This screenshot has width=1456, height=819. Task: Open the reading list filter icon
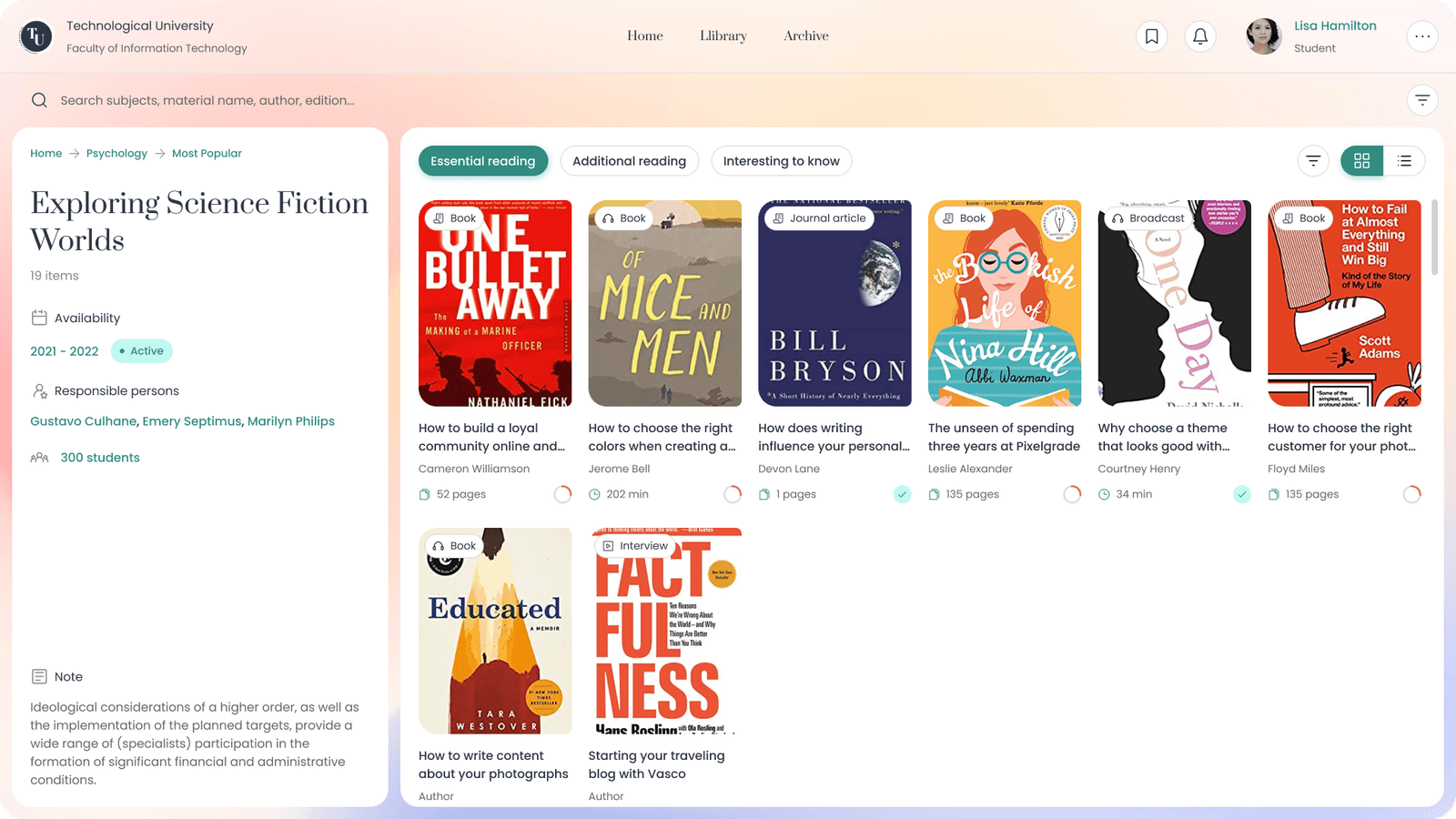click(1313, 161)
